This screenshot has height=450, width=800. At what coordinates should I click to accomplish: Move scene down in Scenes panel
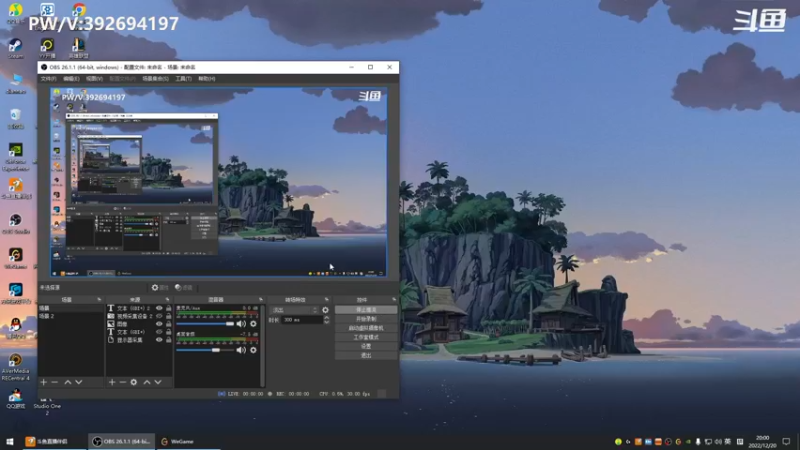[79, 382]
